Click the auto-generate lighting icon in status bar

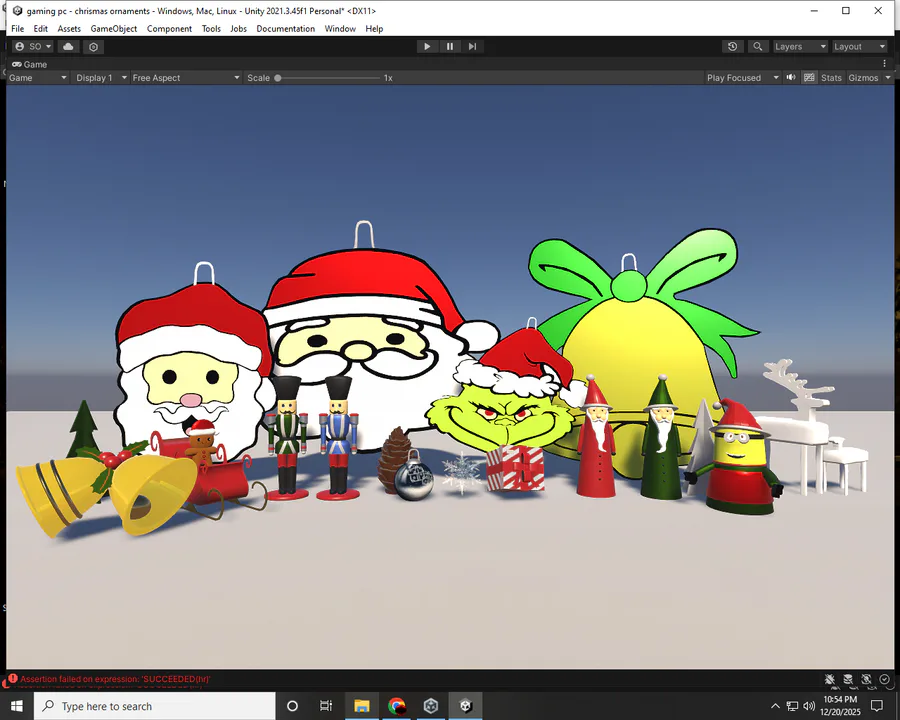pyautogui.click(x=866, y=679)
